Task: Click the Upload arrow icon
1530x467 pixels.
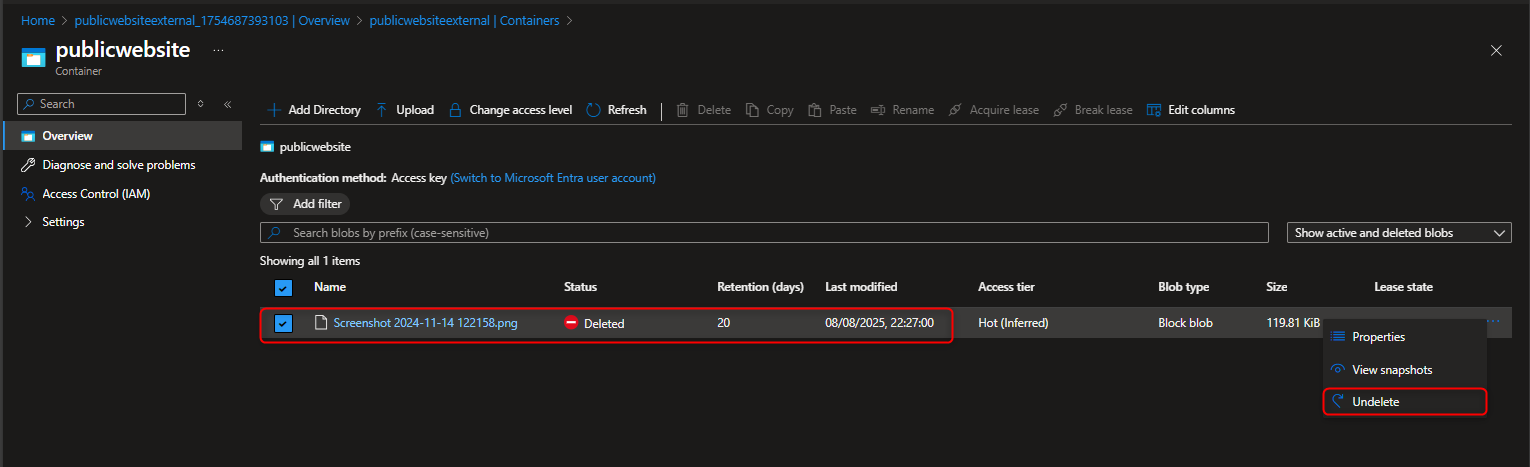Action: point(382,110)
